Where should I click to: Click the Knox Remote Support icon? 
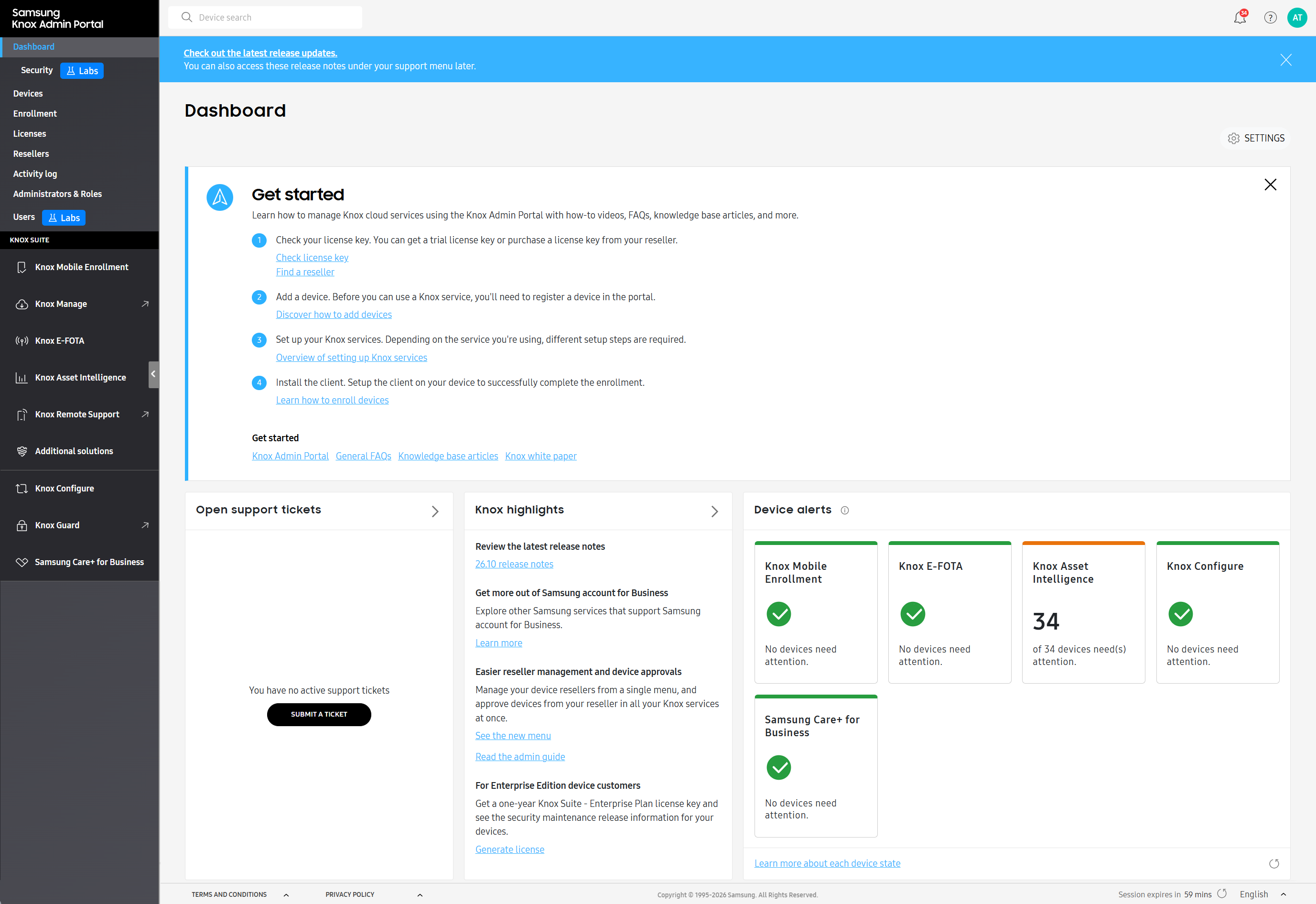(x=22, y=414)
